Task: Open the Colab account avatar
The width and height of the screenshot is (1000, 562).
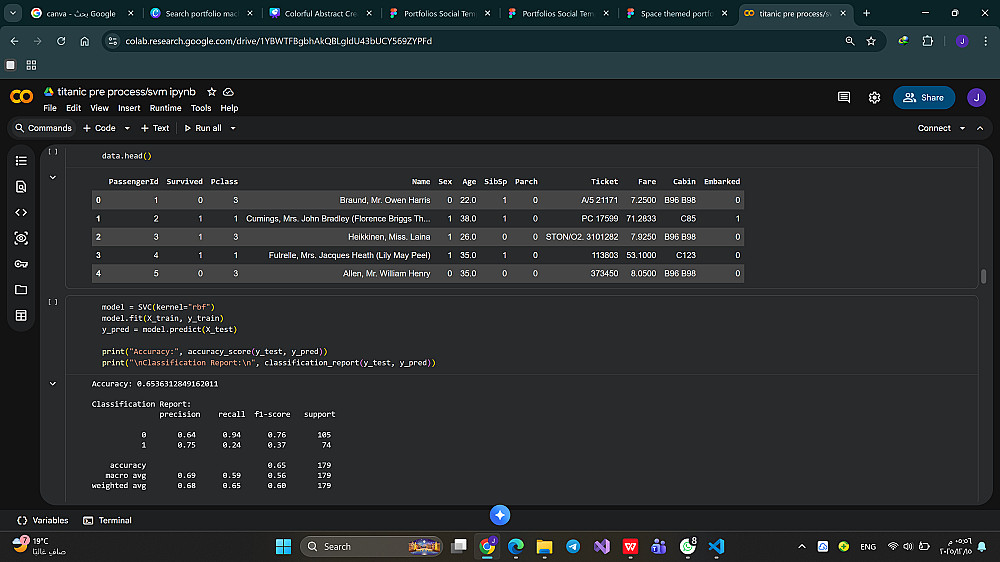Action: 976,98
